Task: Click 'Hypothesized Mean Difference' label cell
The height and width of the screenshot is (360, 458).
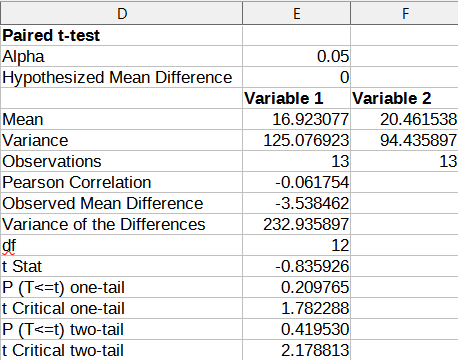Action: (122, 77)
